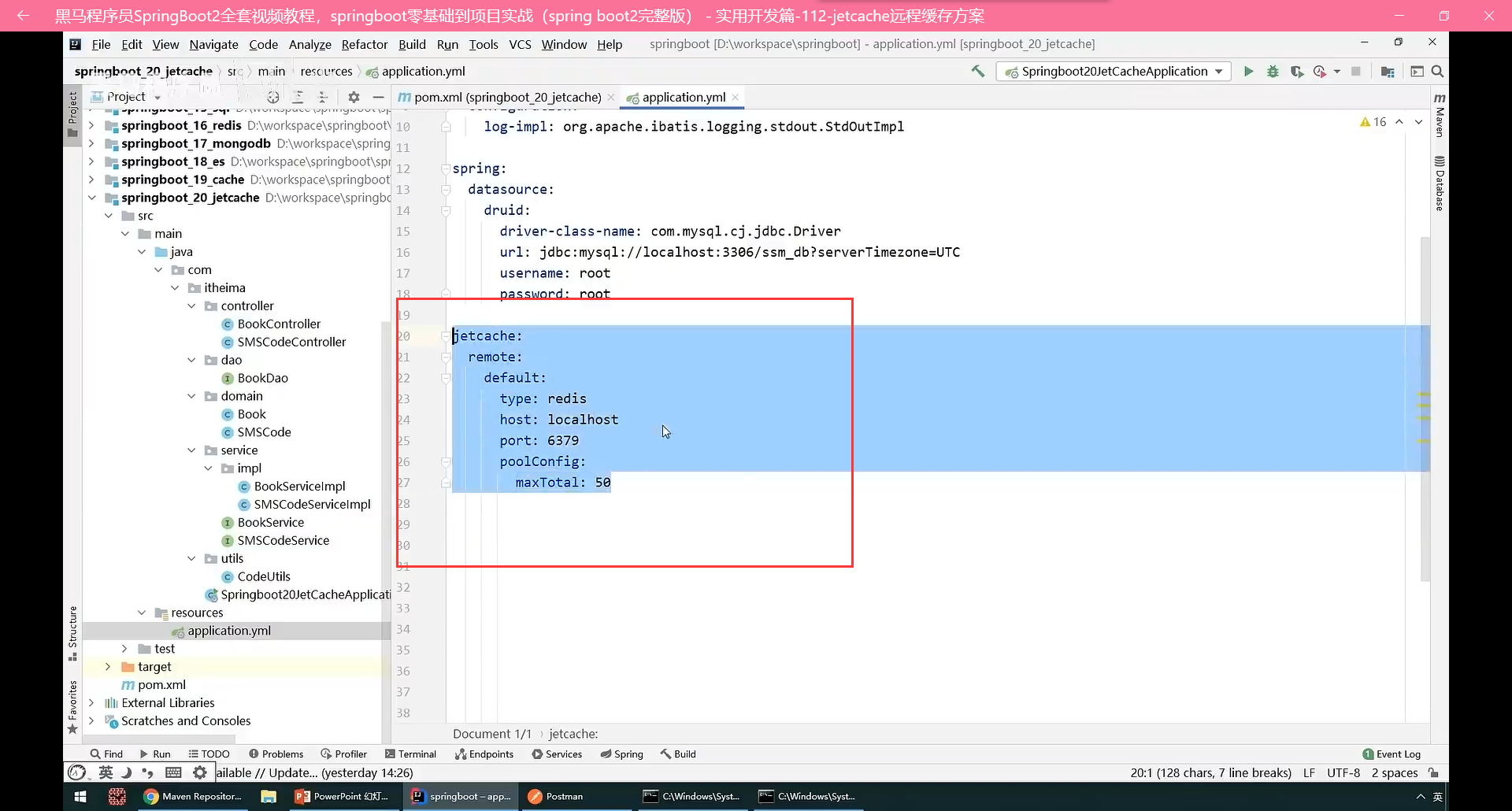Collapse the domain package
This screenshot has height=811, width=1512.
click(x=191, y=396)
